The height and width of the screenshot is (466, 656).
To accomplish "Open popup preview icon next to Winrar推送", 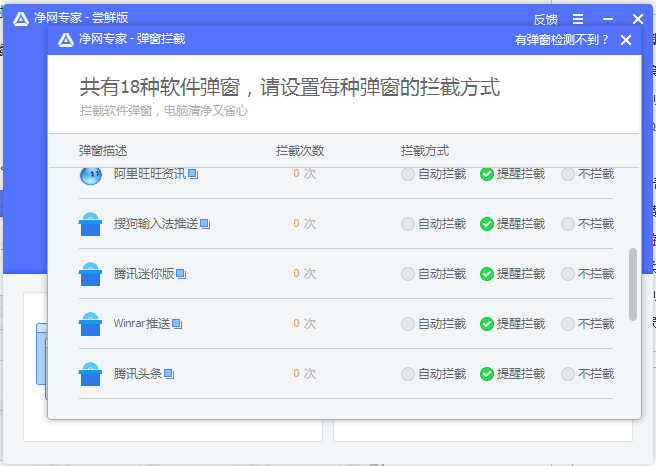I will coord(177,324).
